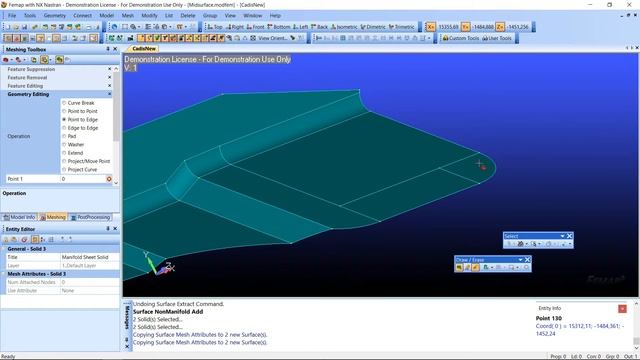
Task: Click 'Surface NonManifold Add' message line
Action: [x=168, y=311]
